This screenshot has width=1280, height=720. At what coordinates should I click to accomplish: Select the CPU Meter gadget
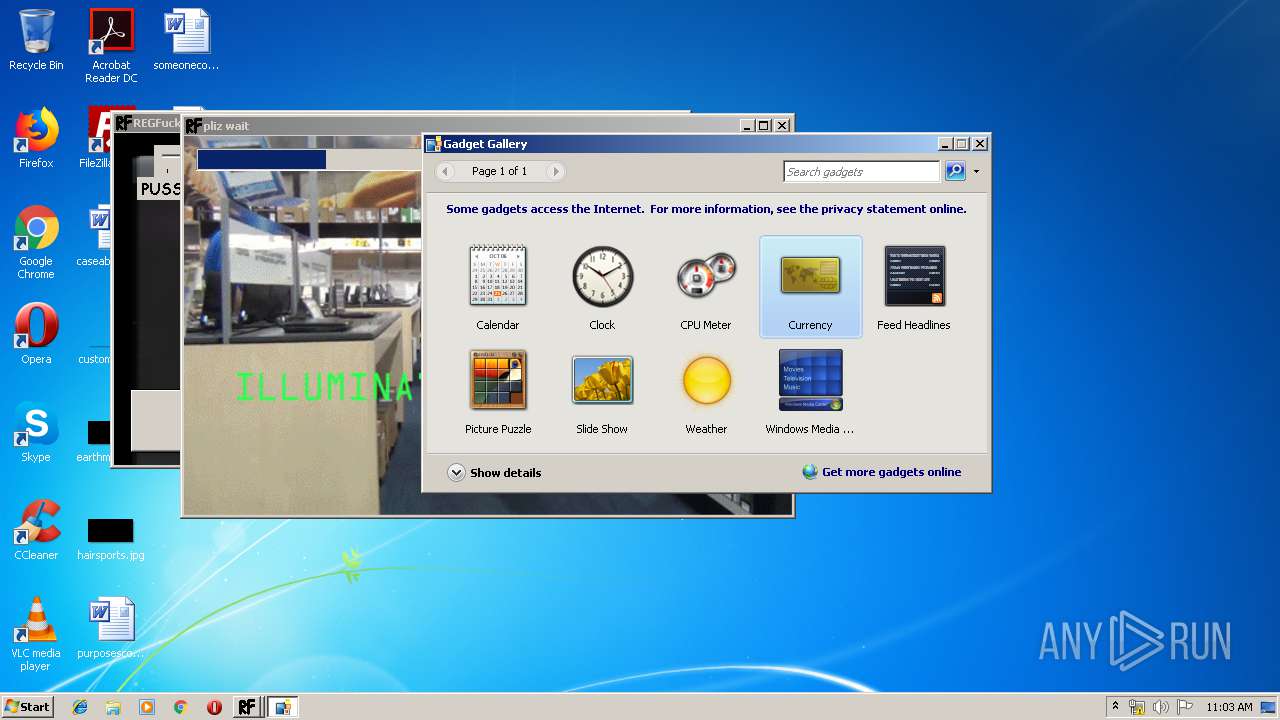(x=706, y=287)
